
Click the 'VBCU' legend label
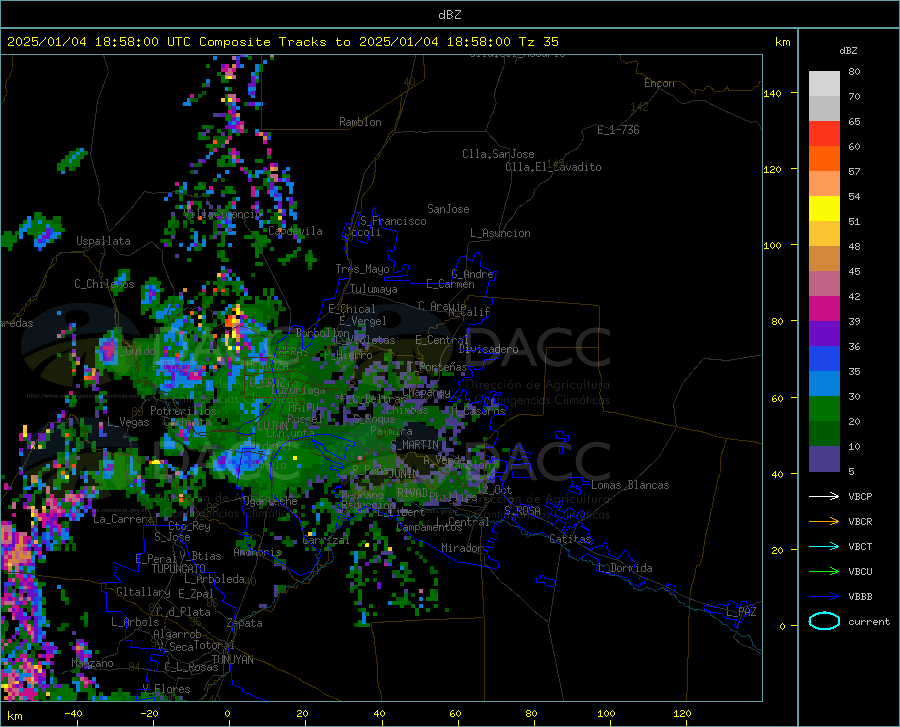(860, 572)
